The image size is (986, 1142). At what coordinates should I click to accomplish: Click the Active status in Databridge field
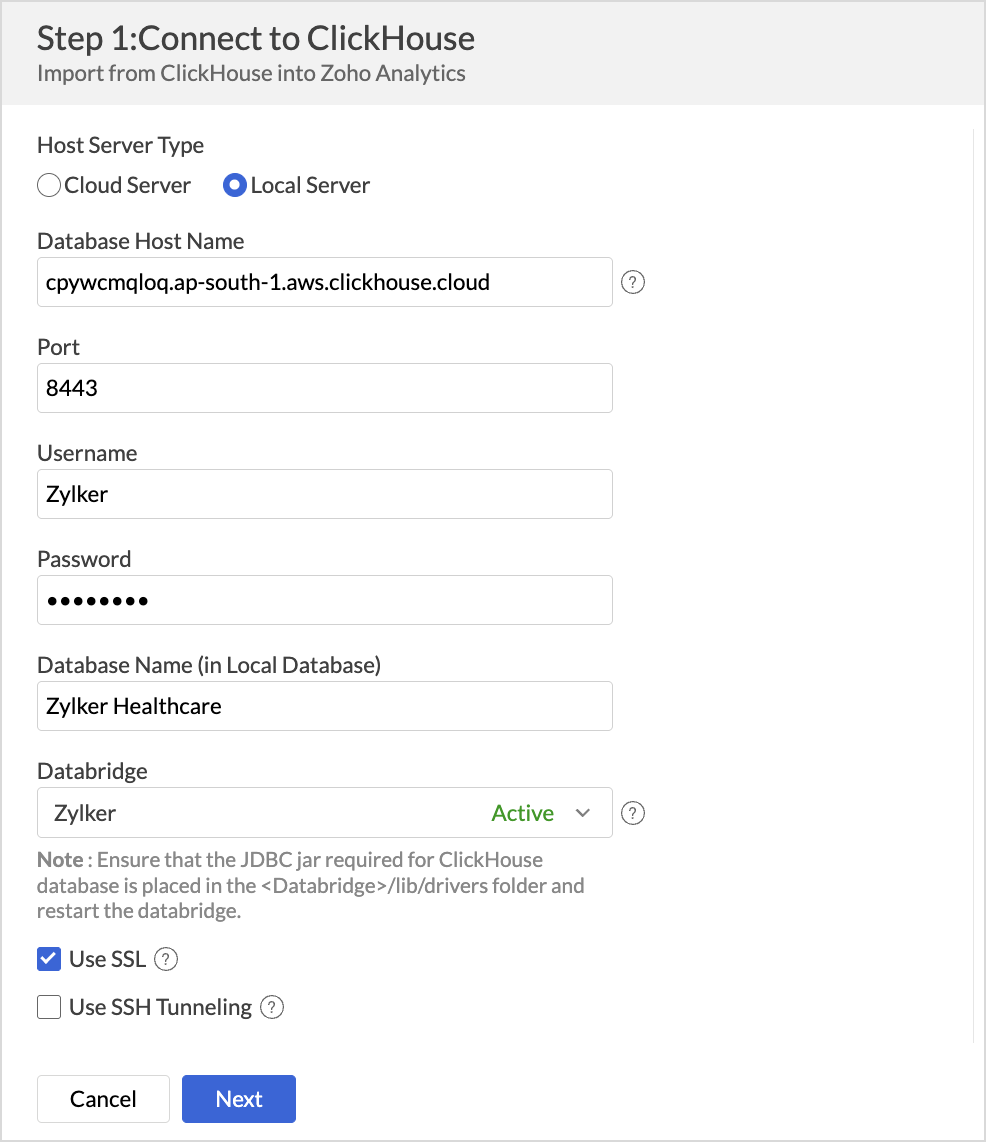tap(522, 813)
